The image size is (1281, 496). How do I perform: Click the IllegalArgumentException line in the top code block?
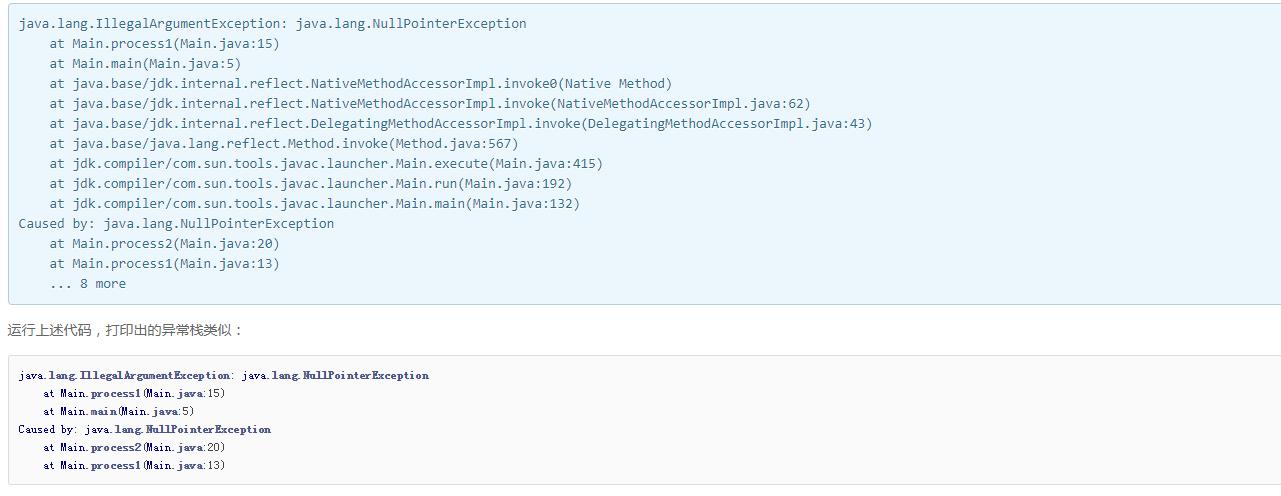[272, 24]
